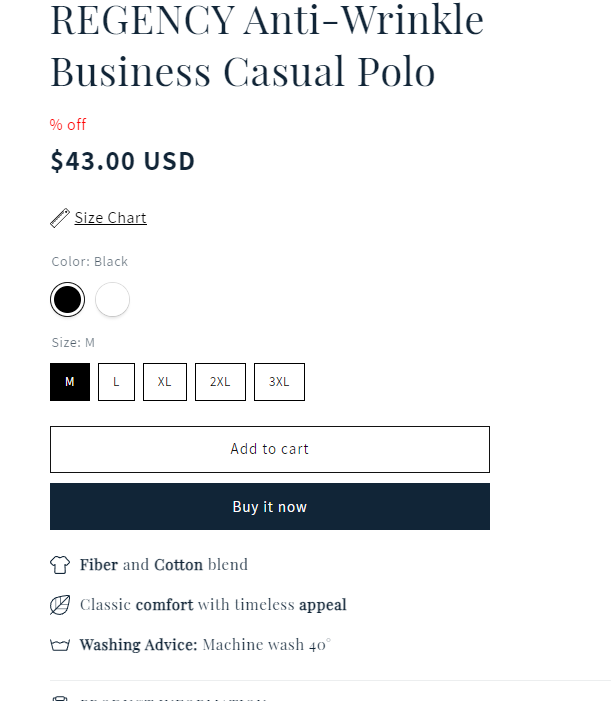This screenshot has width=611, height=701.
Task: Click the red % off label
Action: (68, 124)
